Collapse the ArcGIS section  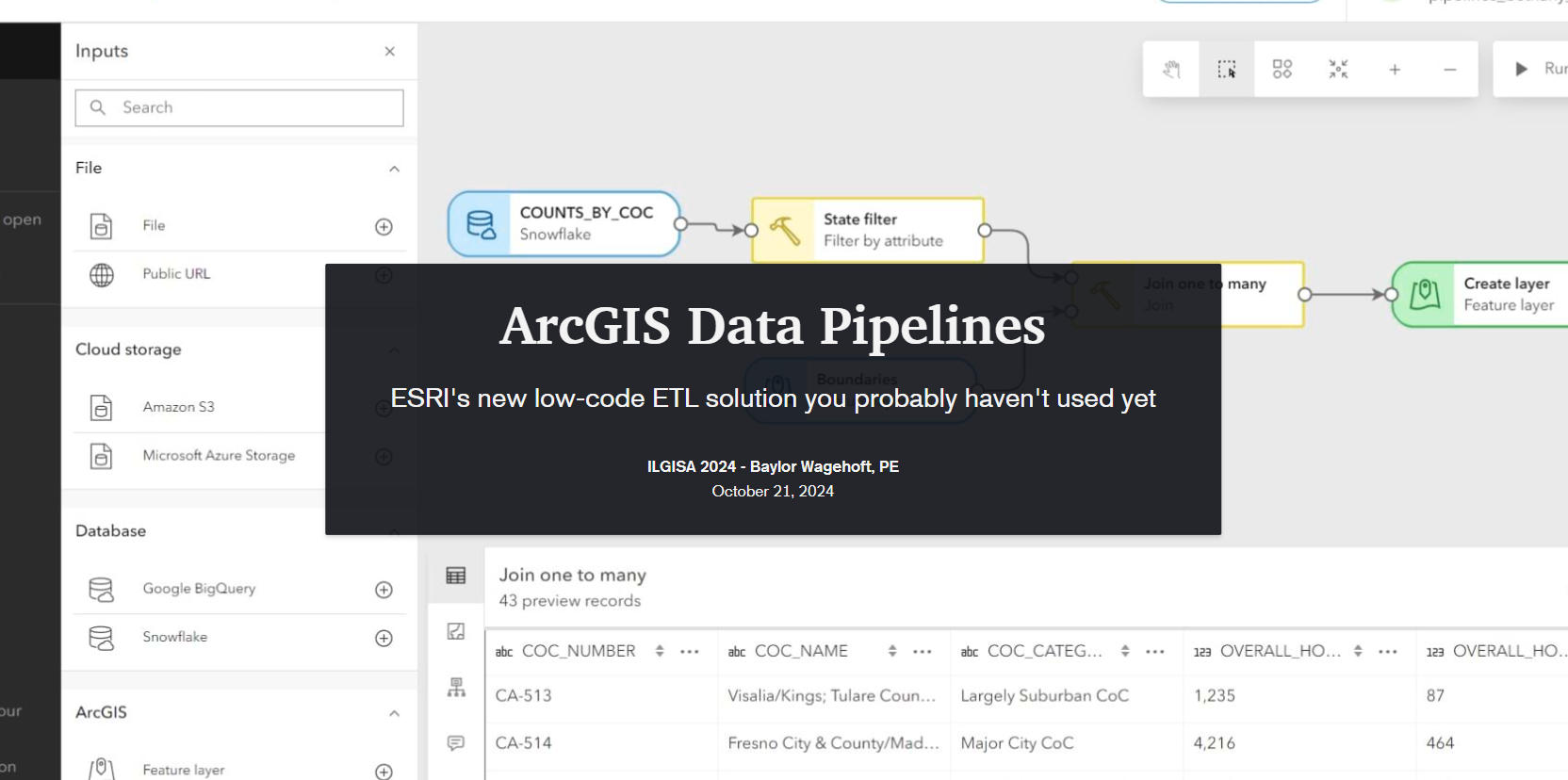point(394,713)
